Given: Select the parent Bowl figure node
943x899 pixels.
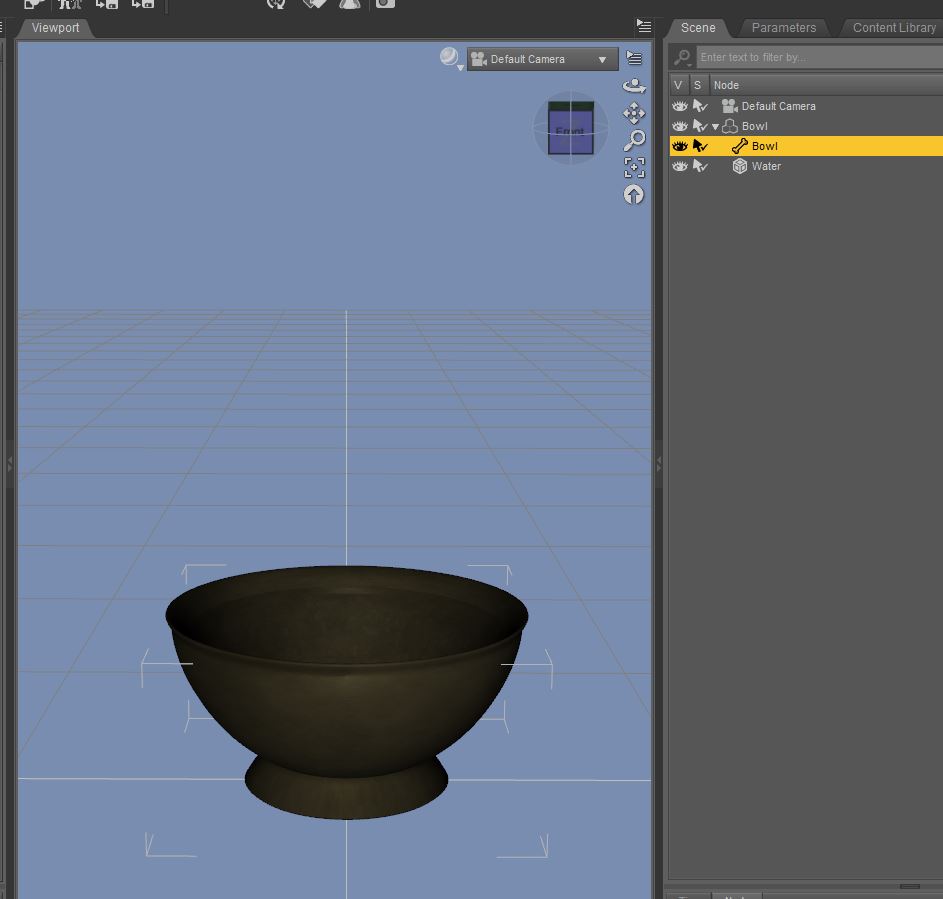Looking at the screenshot, I should (754, 126).
